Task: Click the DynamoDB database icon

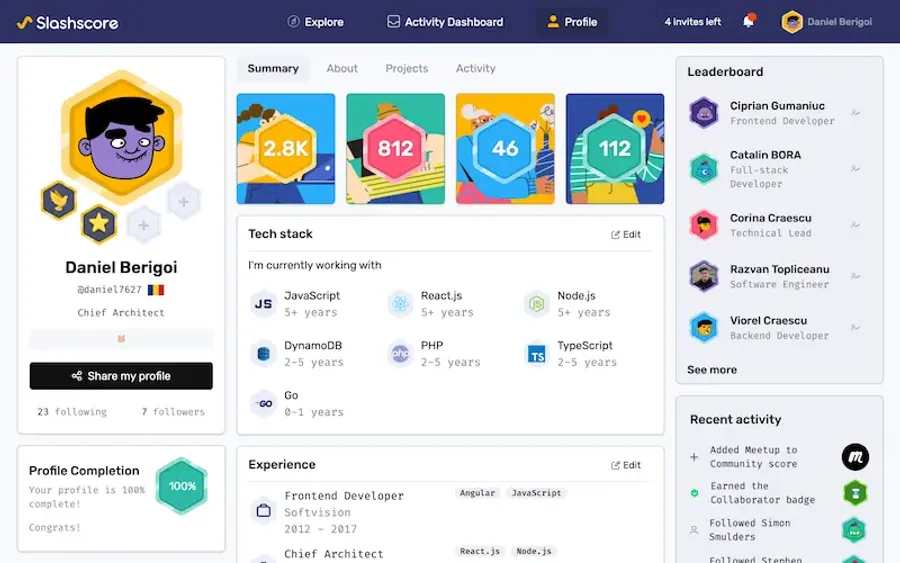Action: point(263,354)
